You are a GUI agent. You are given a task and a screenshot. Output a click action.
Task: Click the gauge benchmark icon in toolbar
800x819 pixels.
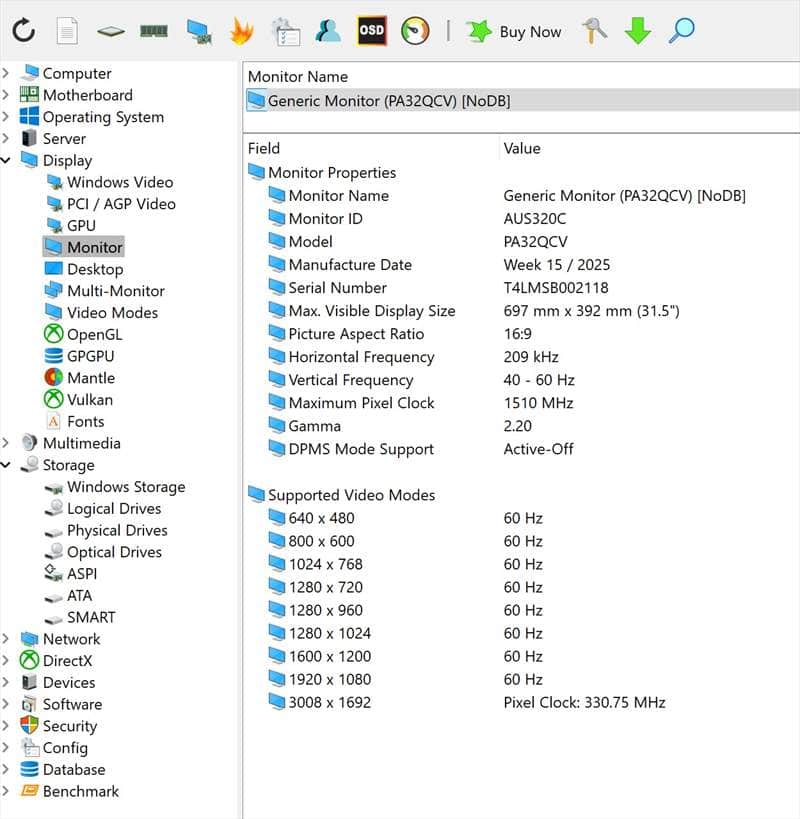(x=415, y=31)
